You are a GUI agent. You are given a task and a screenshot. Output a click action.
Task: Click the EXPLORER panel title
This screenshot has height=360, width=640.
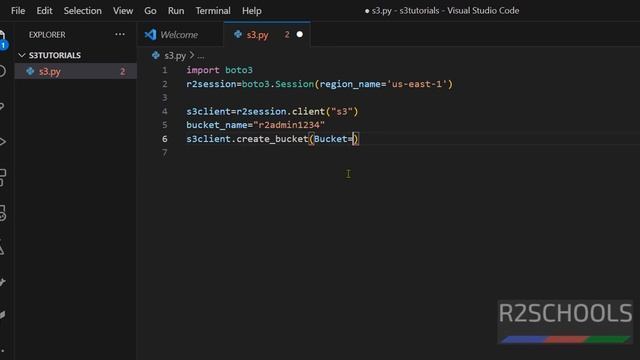[47, 35]
